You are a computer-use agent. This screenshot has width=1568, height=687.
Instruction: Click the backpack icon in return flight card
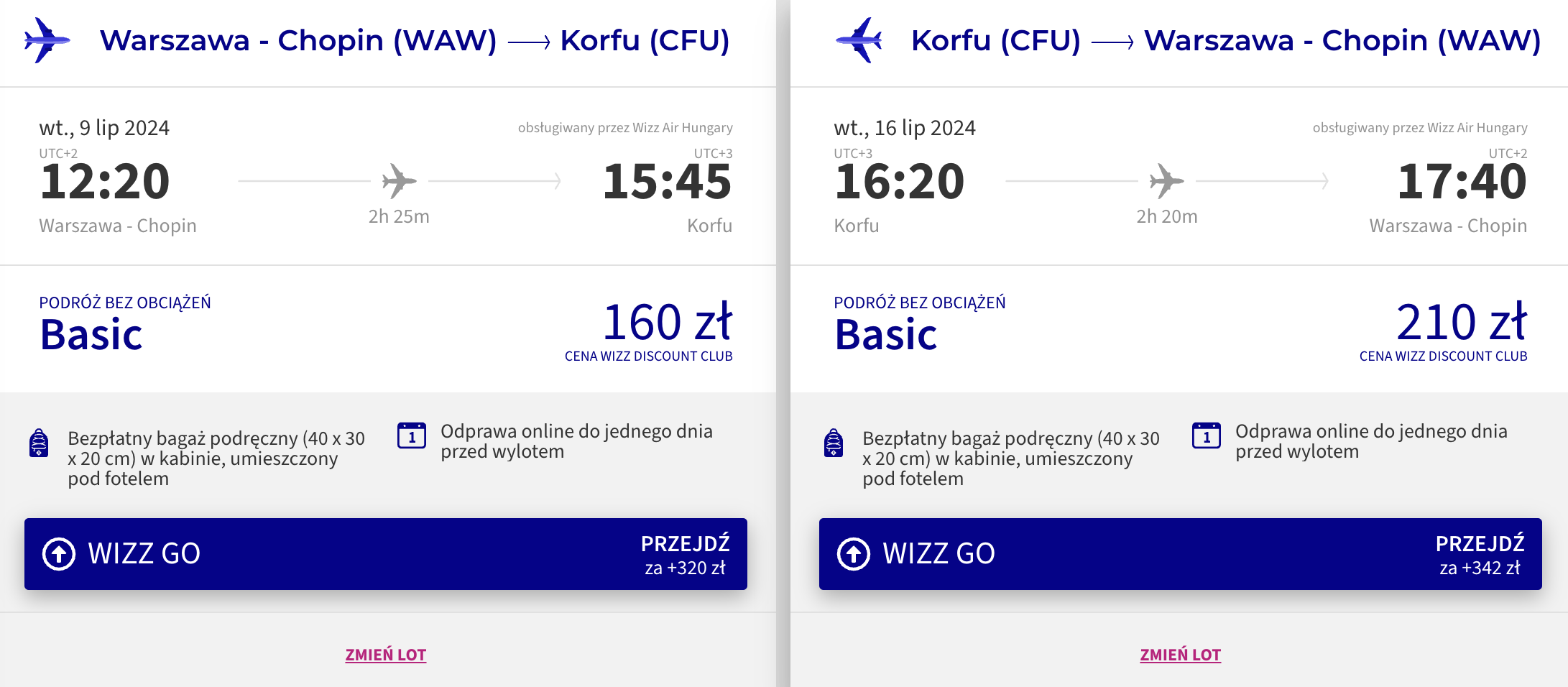pos(834,443)
